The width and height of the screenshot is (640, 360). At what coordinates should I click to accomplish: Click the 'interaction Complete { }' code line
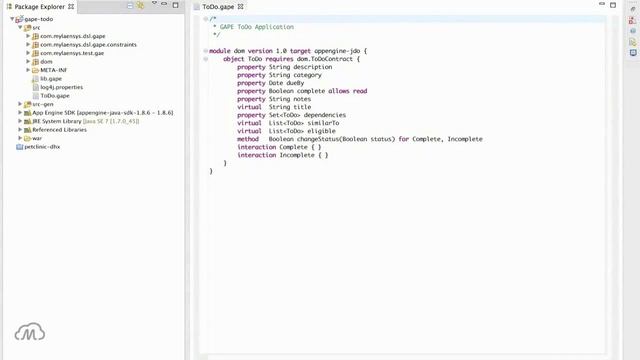279,147
